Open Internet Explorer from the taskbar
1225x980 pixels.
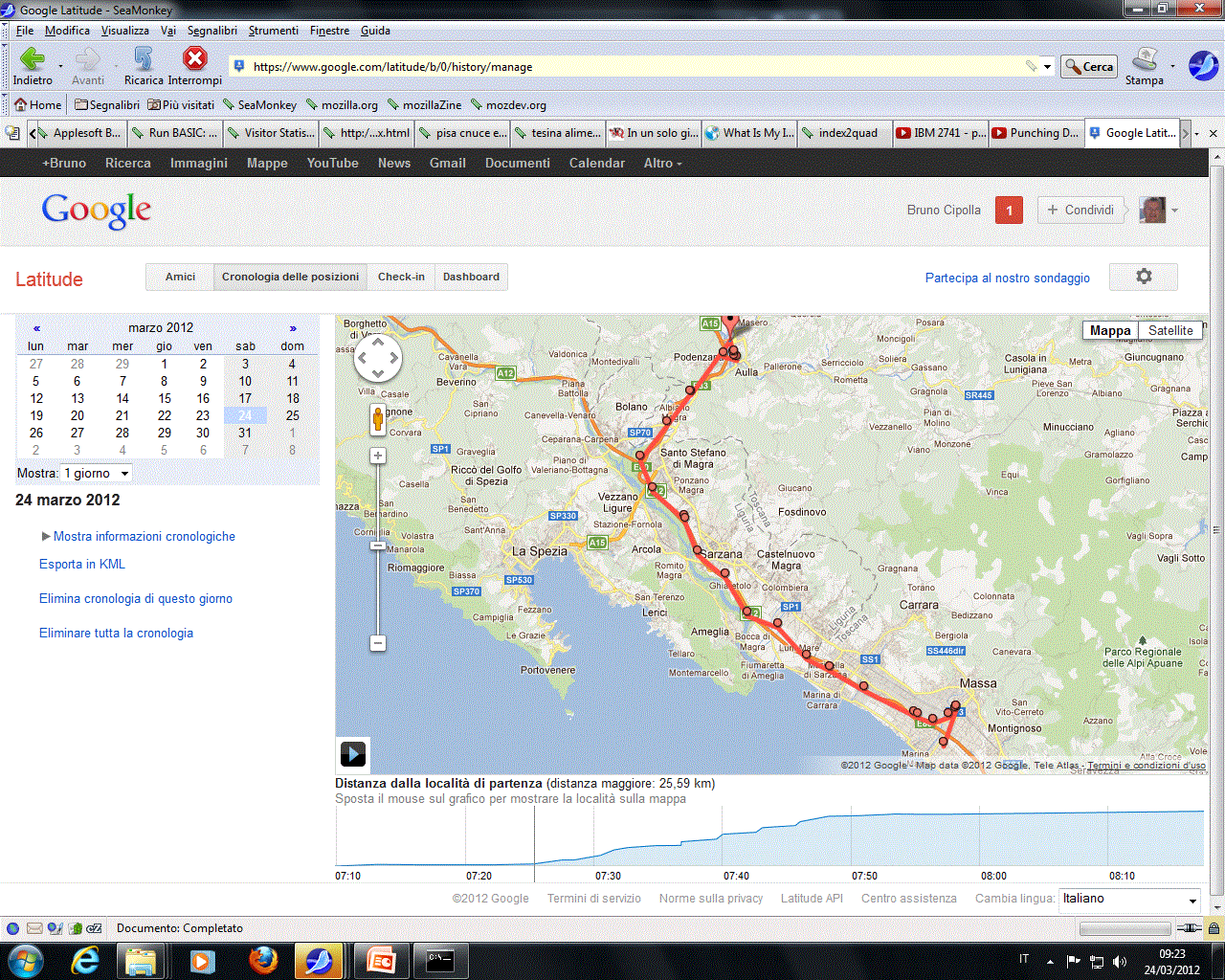click(x=85, y=960)
